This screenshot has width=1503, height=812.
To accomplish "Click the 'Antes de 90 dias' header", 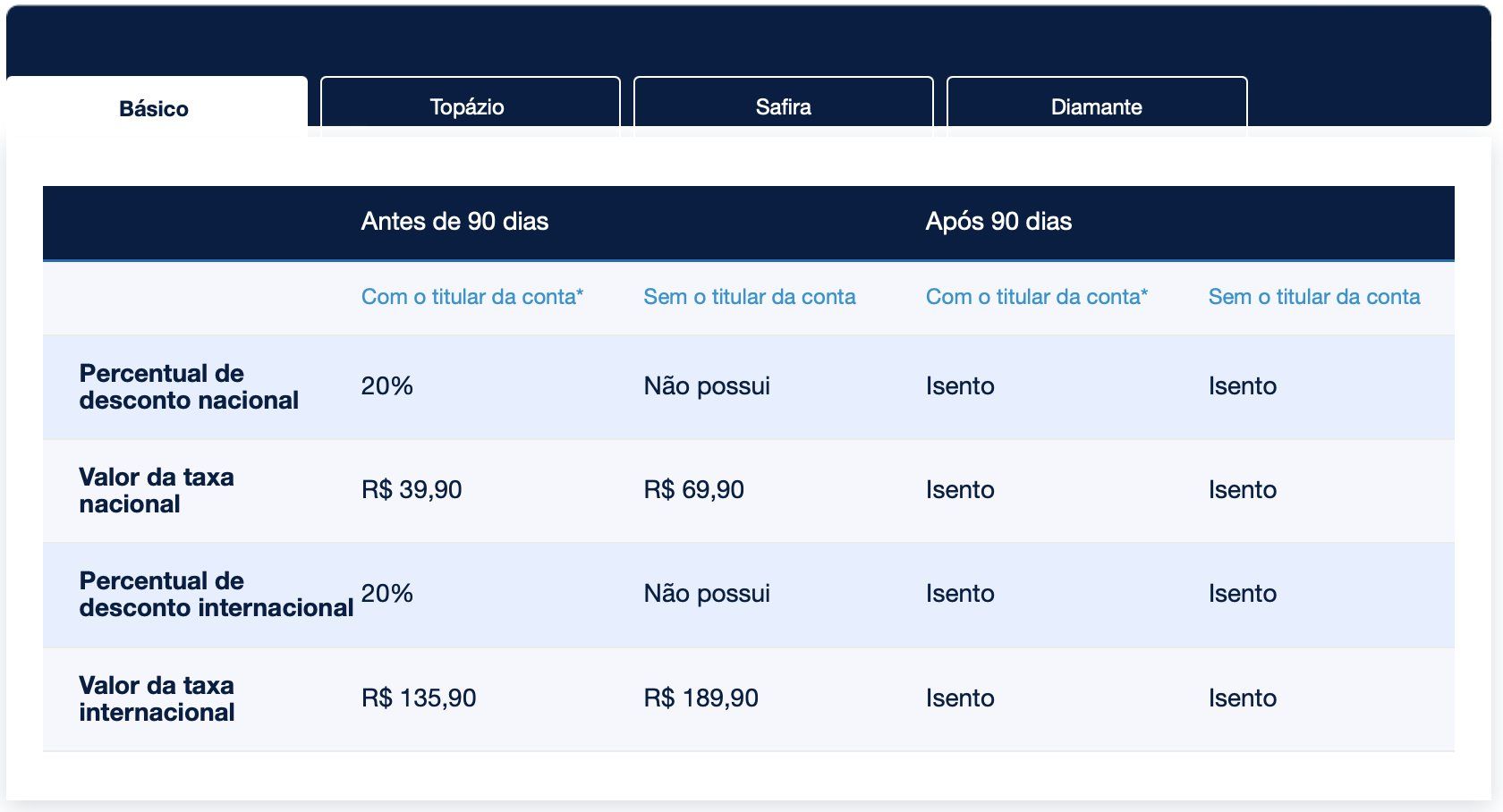I will (454, 222).
